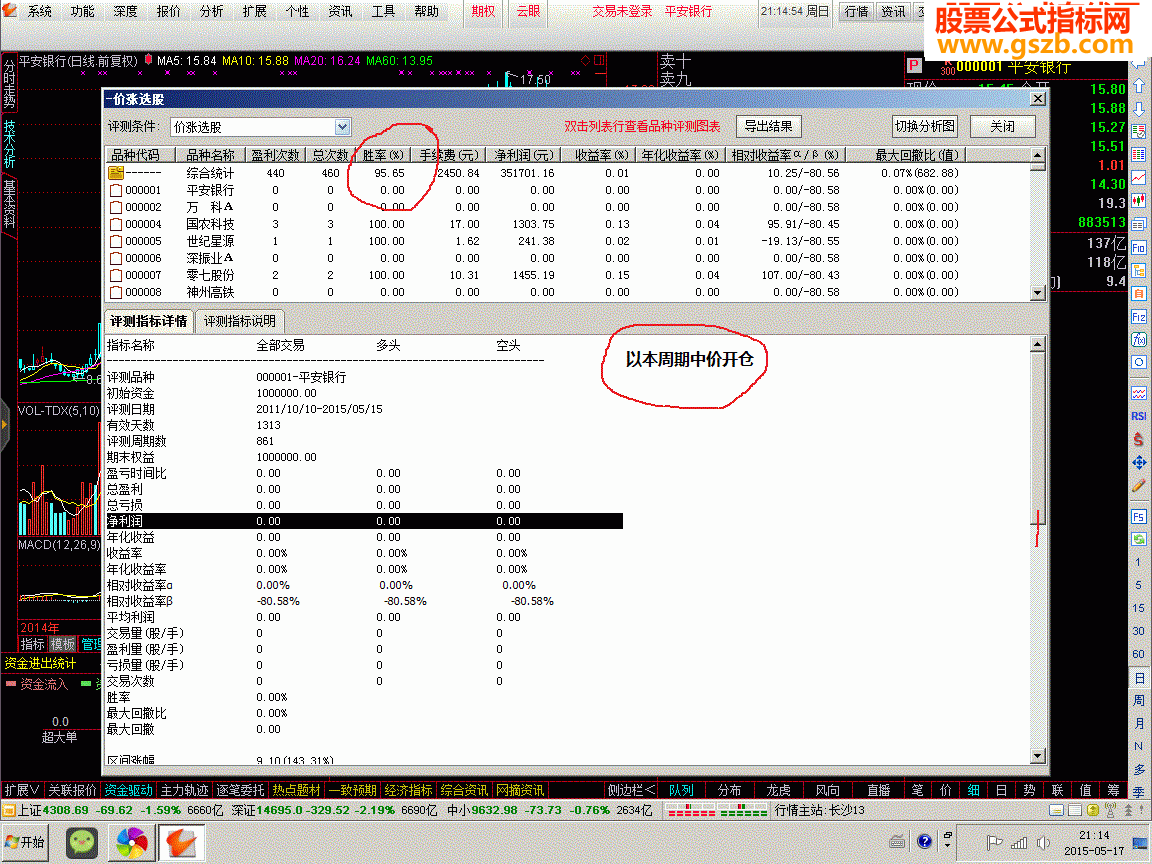Image resolution: width=1152 pixels, height=864 pixels.
Task: Click the 云眼 button in top bar
Action: [x=528, y=11]
